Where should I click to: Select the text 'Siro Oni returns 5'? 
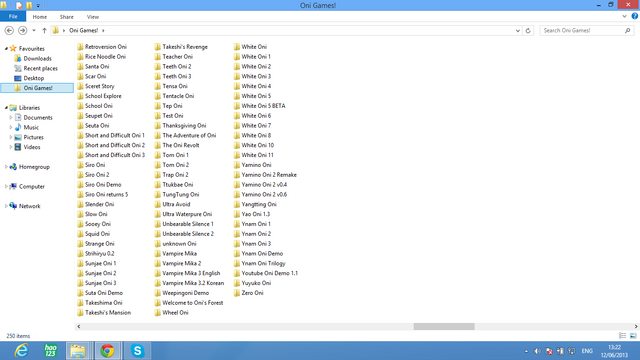106,194
